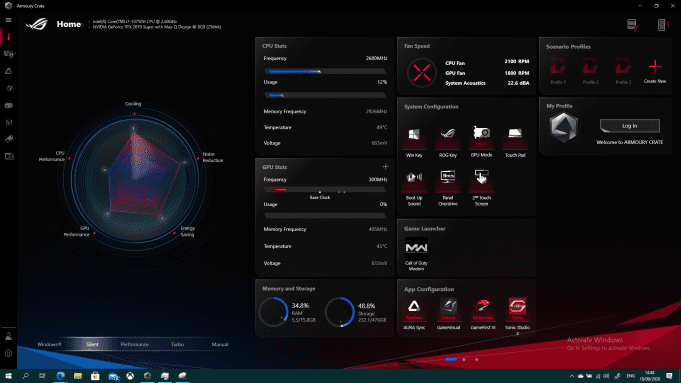
Task: Open the Devices sidebar icon
Action: pyautogui.click(x=9, y=54)
